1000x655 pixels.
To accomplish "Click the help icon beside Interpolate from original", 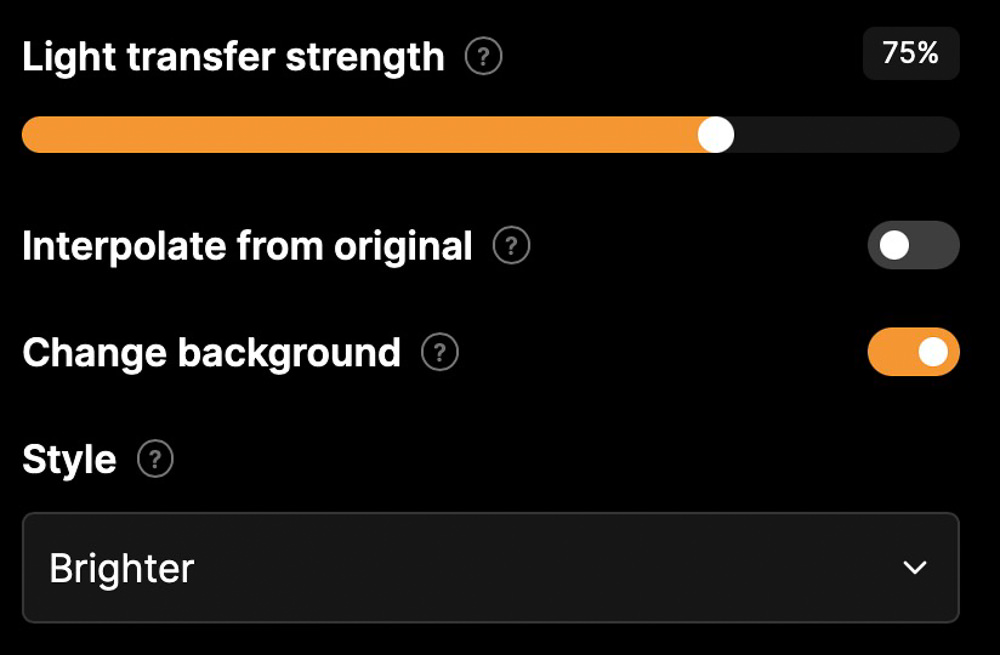I will [x=511, y=246].
